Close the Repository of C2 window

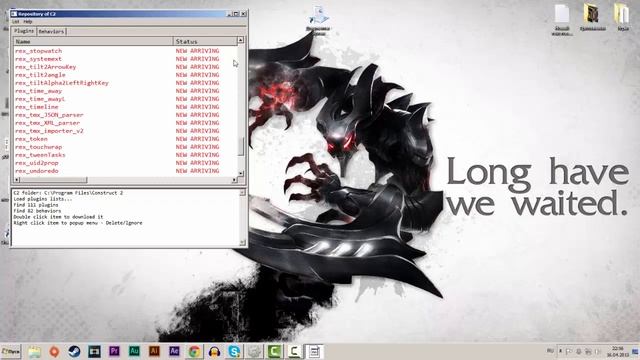[x=243, y=14]
